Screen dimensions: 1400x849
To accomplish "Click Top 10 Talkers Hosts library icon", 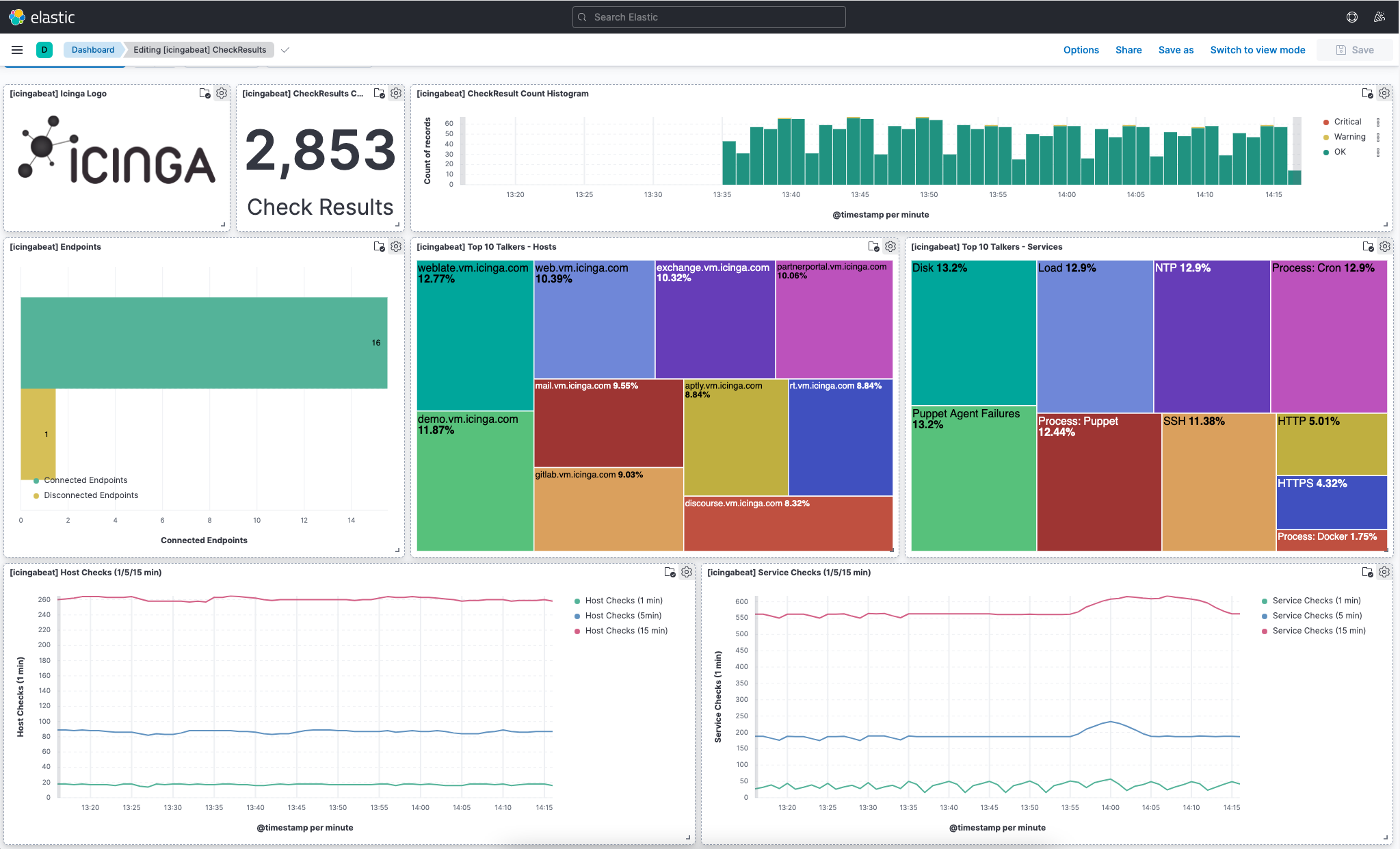I will pyautogui.click(x=873, y=246).
